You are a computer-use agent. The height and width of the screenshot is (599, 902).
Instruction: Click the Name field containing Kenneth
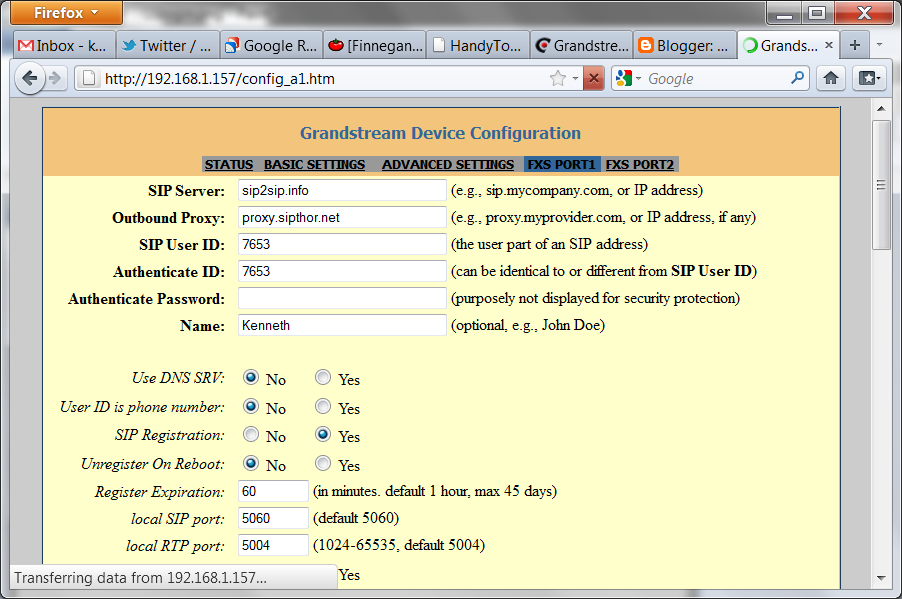(x=342, y=326)
